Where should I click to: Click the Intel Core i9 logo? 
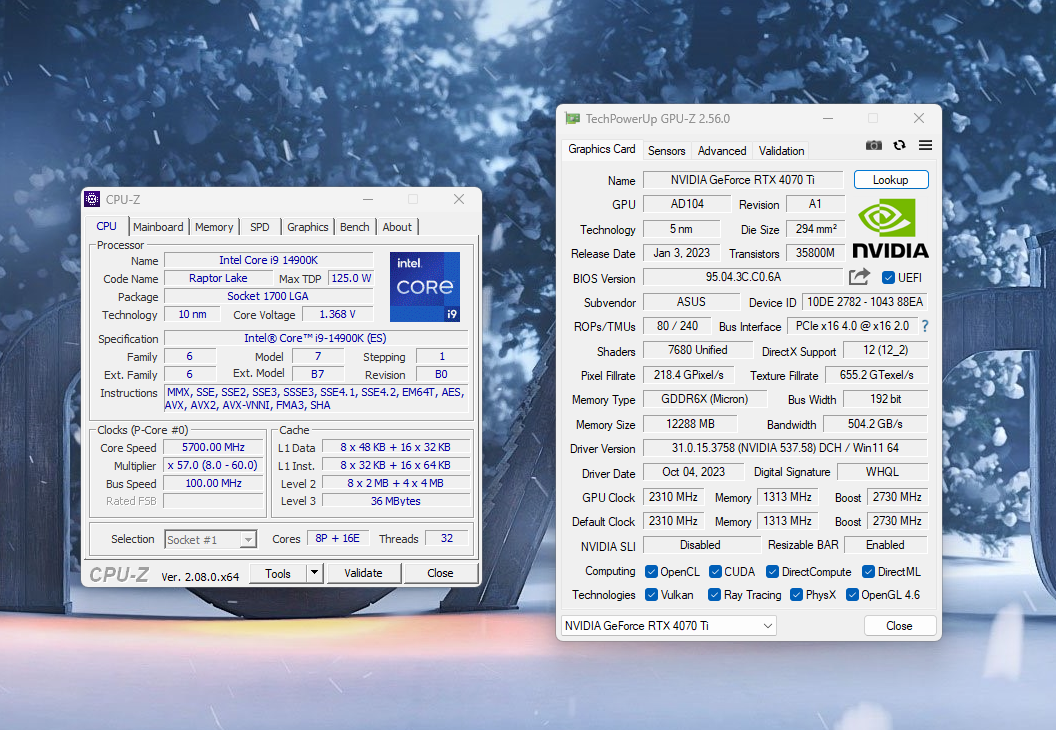(x=425, y=286)
